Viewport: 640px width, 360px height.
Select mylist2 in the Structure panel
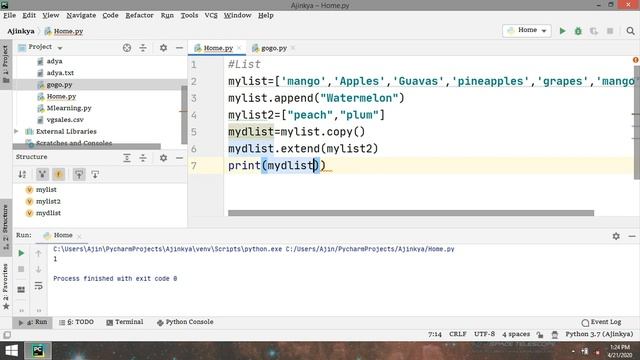point(48,201)
